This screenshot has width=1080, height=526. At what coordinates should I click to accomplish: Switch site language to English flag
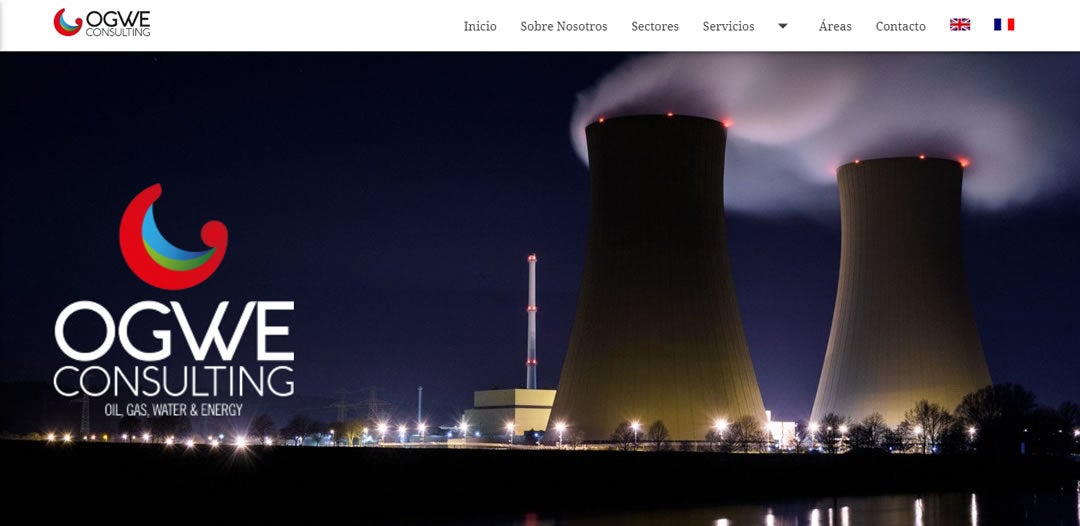959,25
